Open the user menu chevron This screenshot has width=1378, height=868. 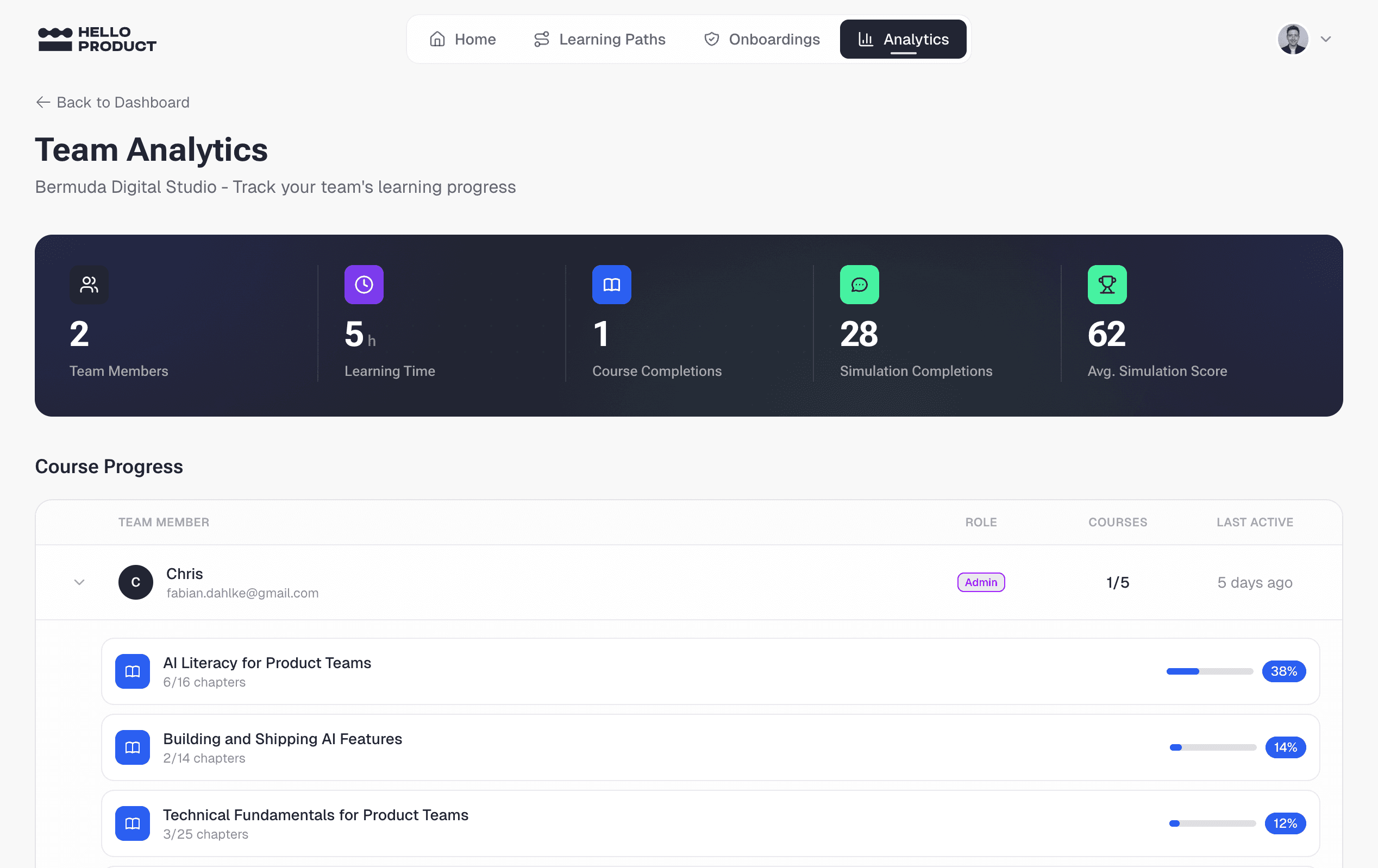1326,39
